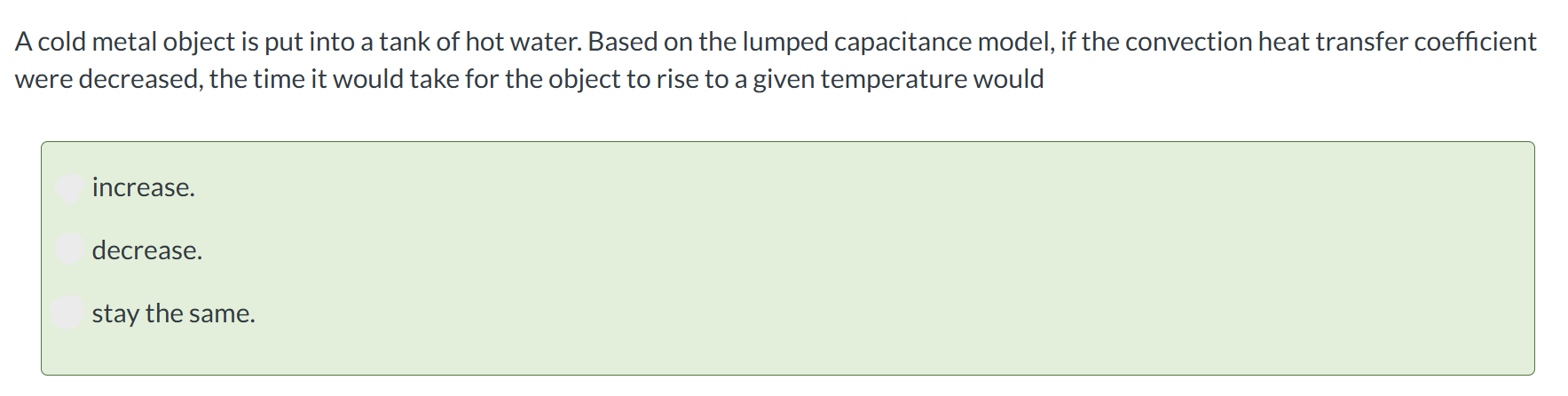Click the word "time" in second line

279,79
